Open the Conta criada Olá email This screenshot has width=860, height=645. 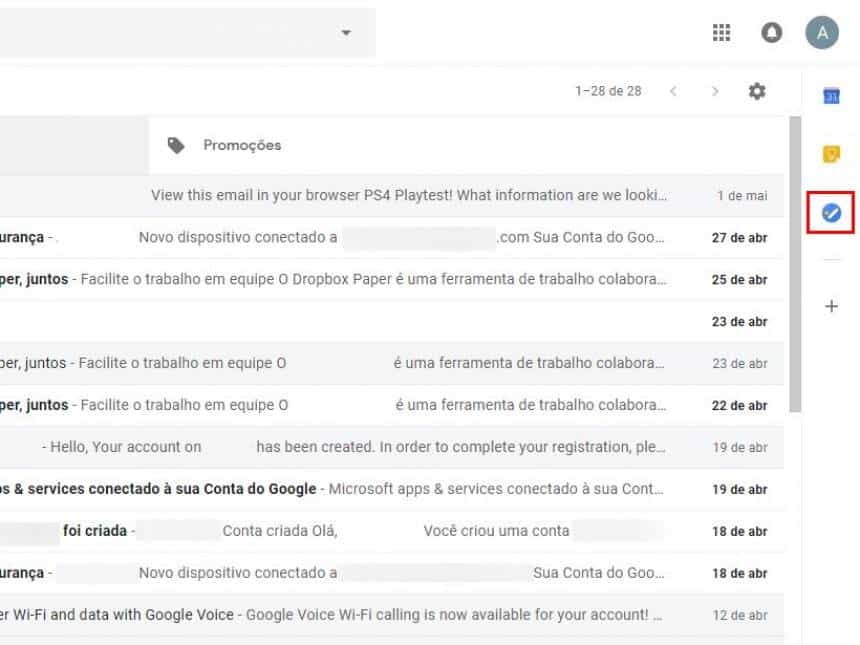392,531
